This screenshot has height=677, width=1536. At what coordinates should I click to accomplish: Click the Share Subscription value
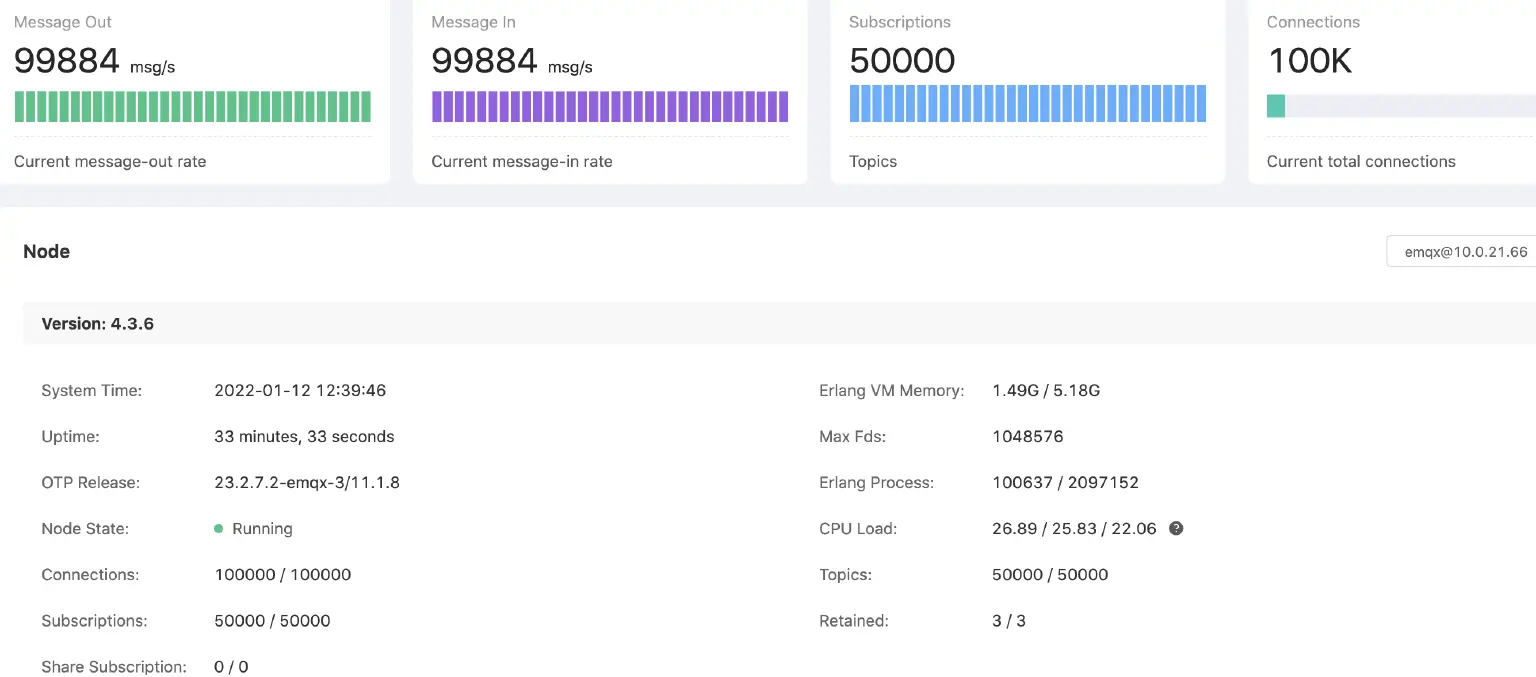coord(230,666)
